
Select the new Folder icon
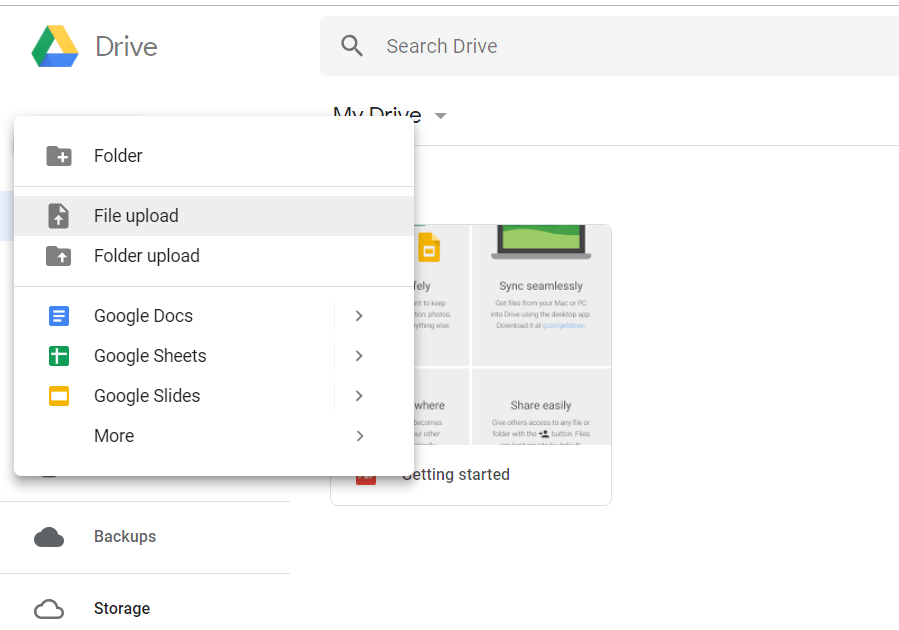coord(59,155)
